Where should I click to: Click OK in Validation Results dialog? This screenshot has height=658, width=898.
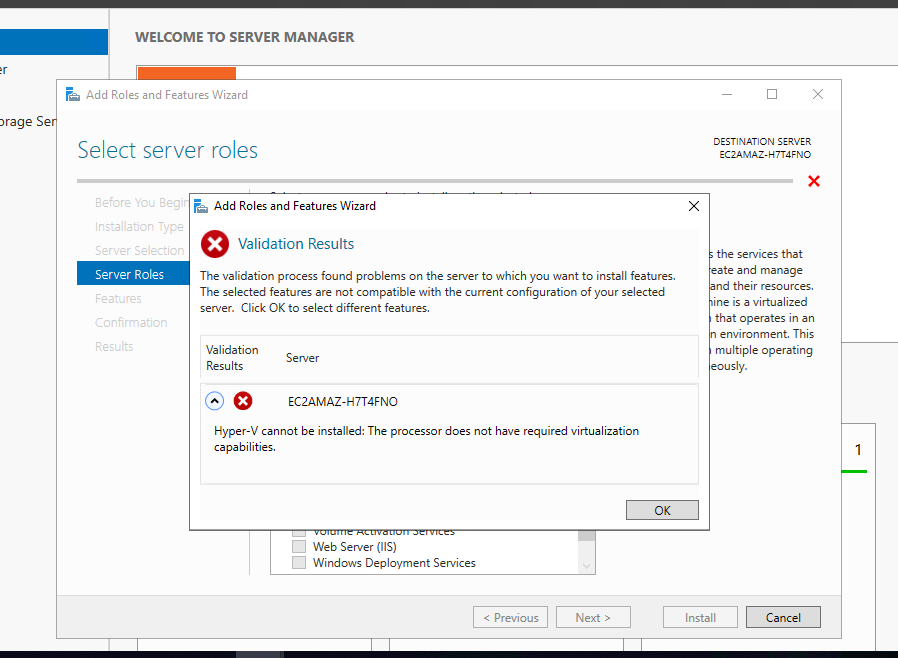coord(662,510)
